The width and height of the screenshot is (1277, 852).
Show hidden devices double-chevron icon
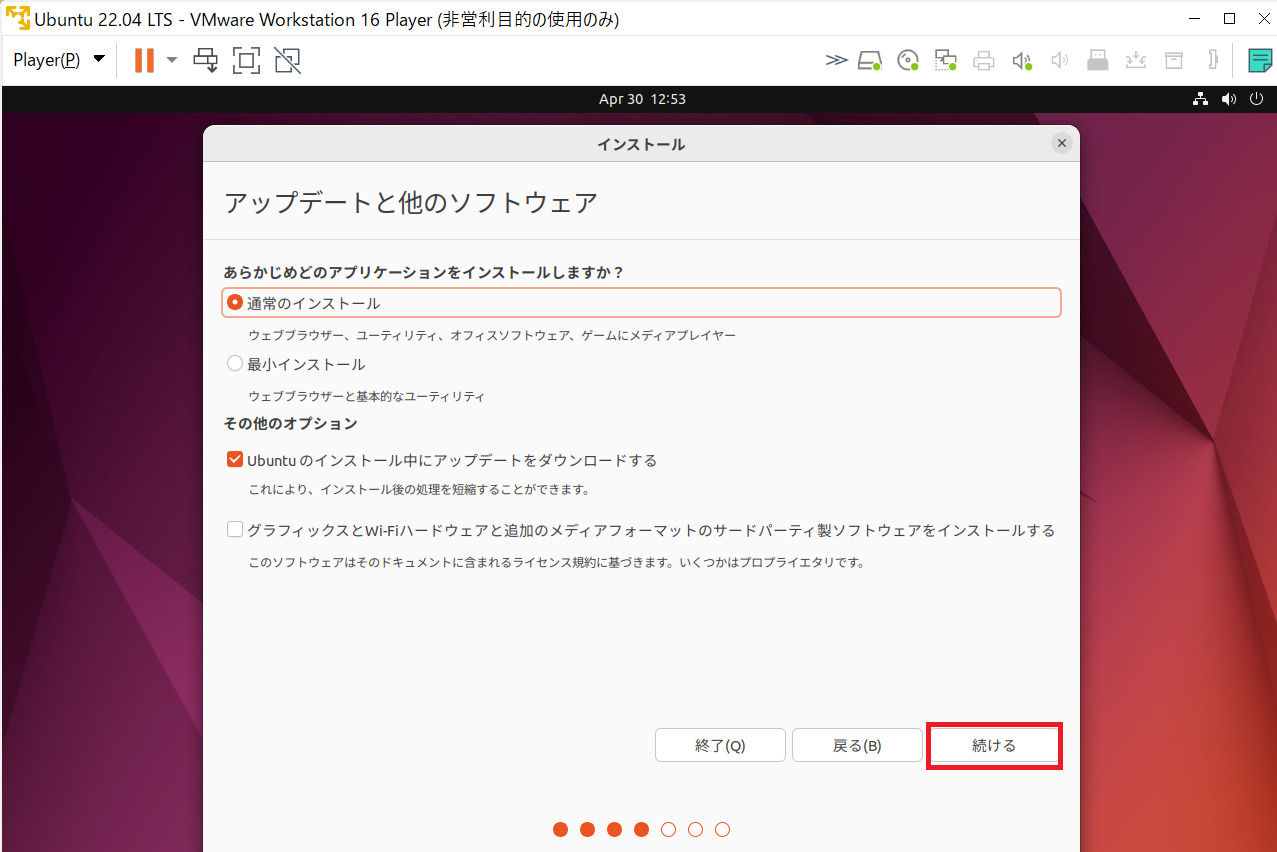[836, 60]
